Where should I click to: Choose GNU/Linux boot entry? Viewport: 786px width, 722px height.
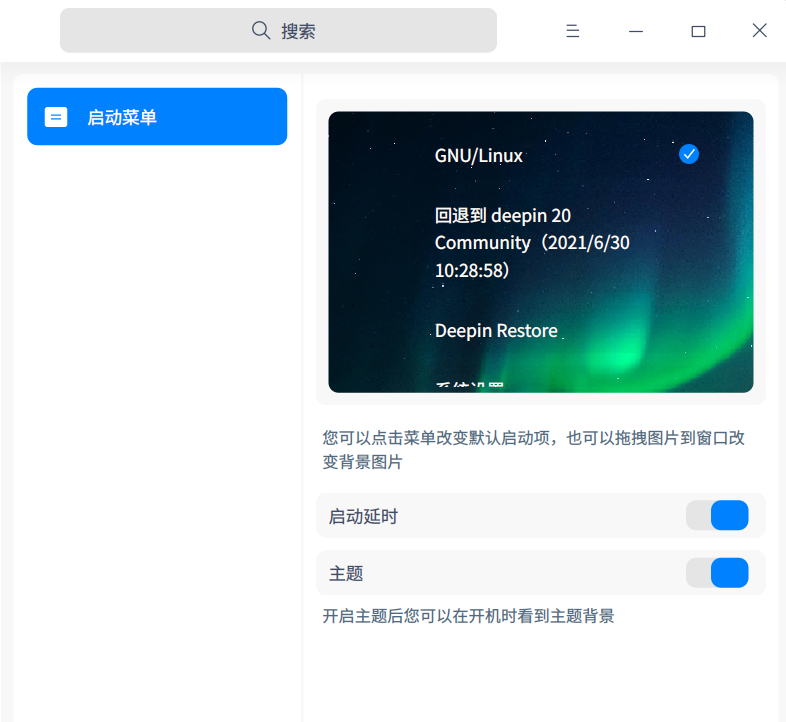479,155
